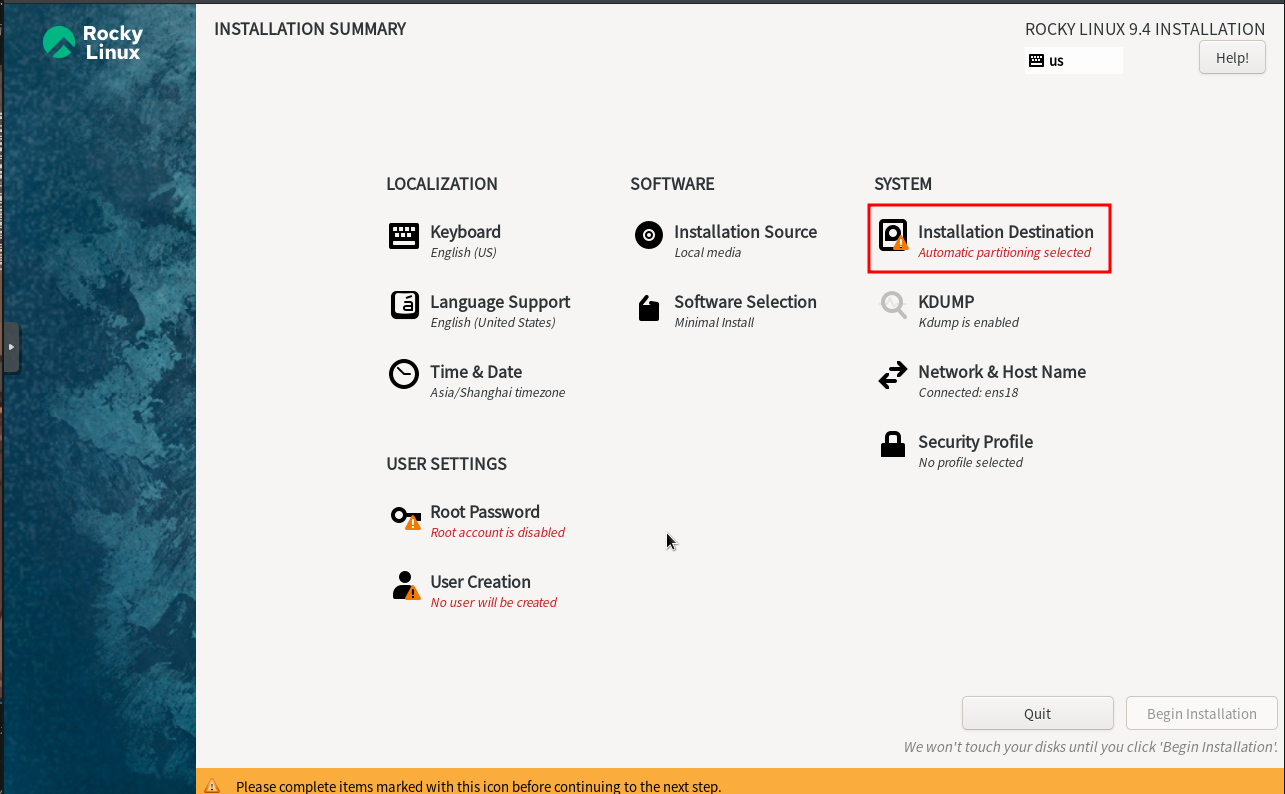The height and width of the screenshot is (794, 1285).
Task: Expand the left side panel handle
Action: [x=11, y=347]
